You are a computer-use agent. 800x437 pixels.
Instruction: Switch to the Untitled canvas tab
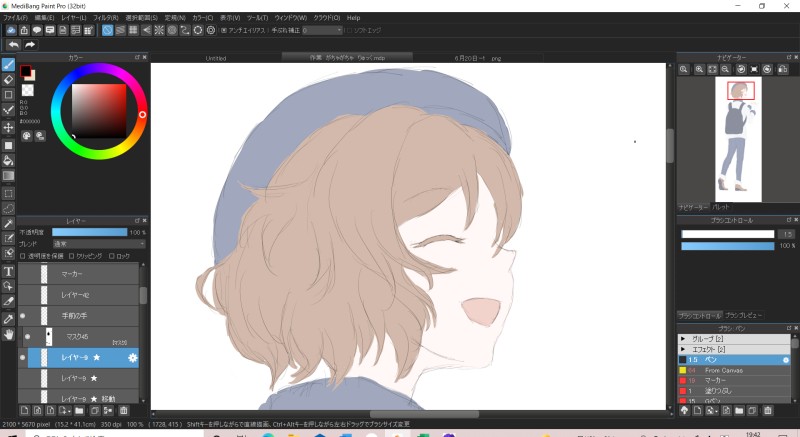click(216, 58)
